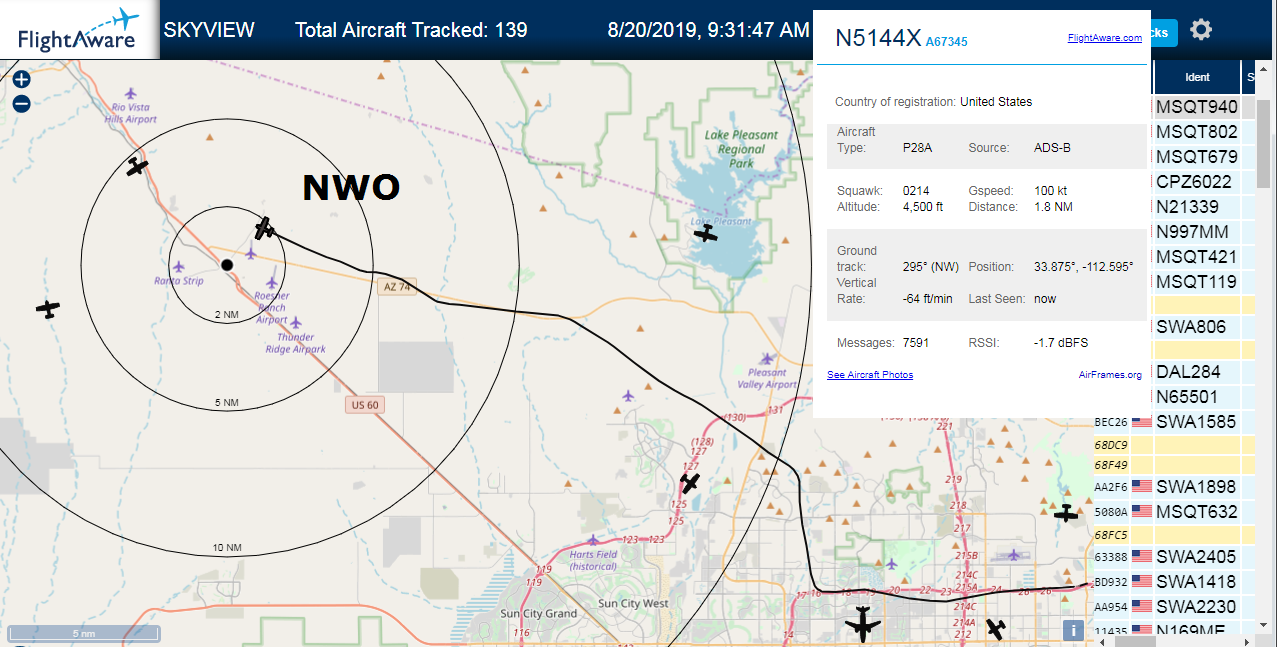Viewport: 1277px width, 647px height.
Task: Click the Pleasant Valley Airport symbol
Action: [767, 358]
